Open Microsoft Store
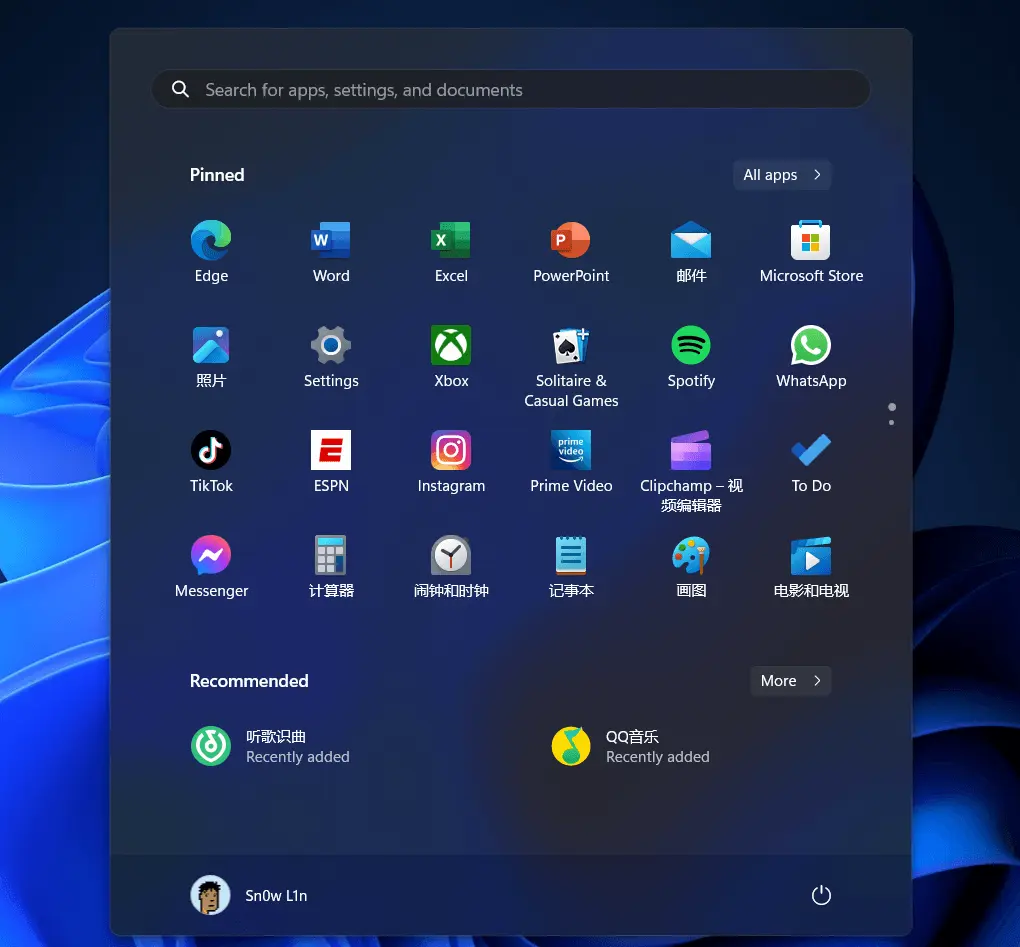Image resolution: width=1020 pixels, height=947 pixels. point(811,251)
